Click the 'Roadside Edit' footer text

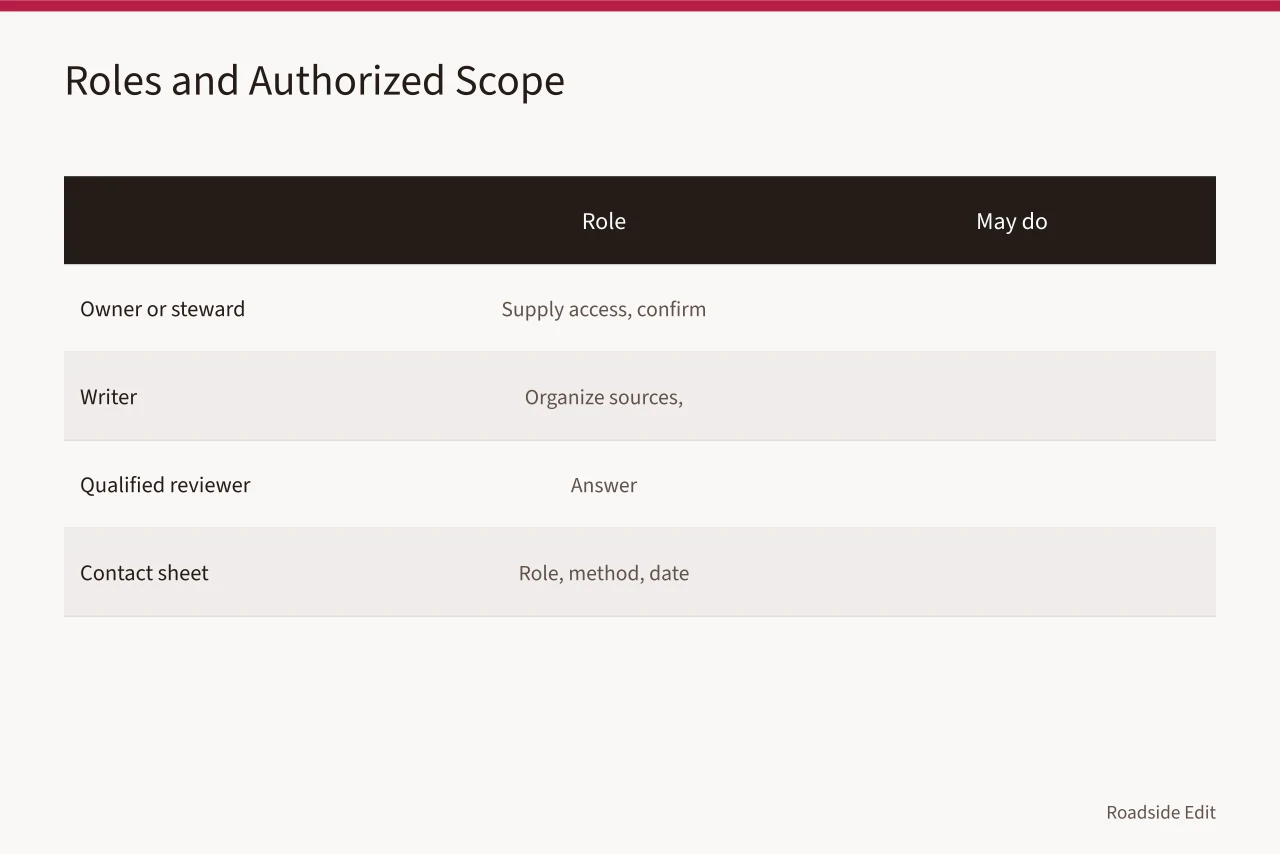[x=1161, y=812]
